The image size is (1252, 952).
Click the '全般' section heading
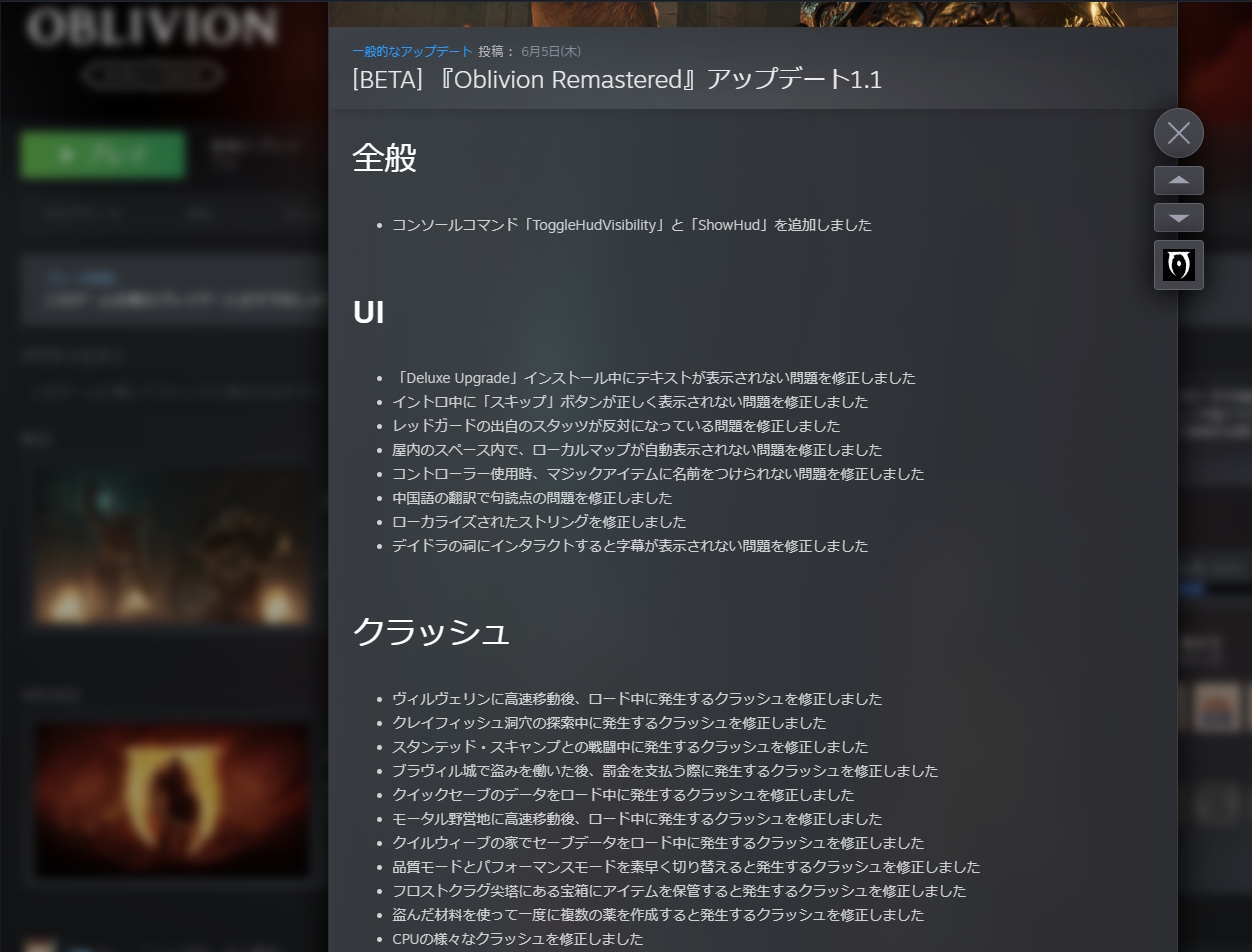(384, 158)
